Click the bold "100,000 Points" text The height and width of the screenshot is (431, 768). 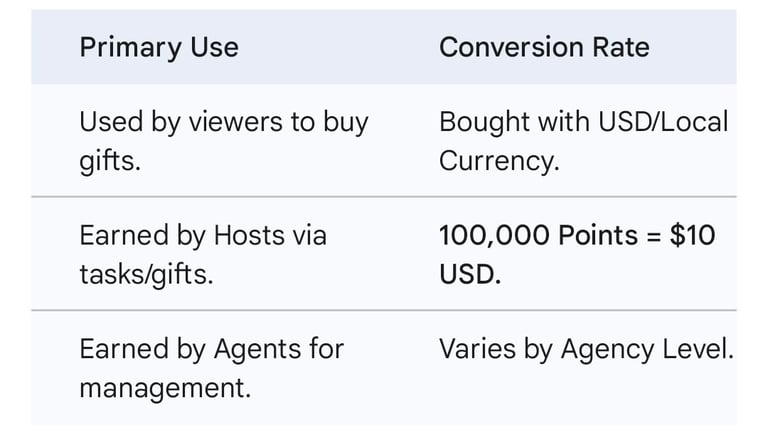pos(538,236)
